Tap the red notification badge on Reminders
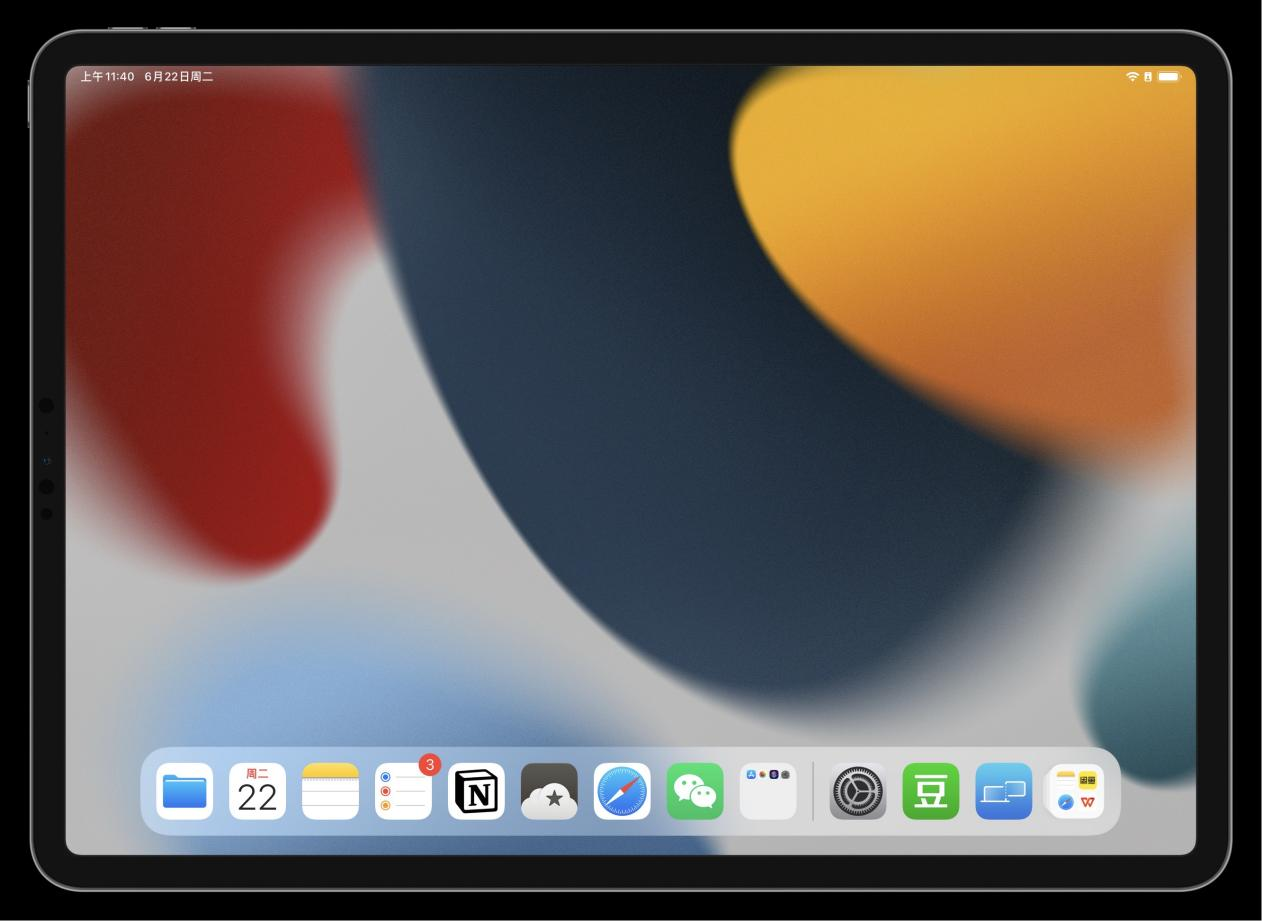 point(430,765)
